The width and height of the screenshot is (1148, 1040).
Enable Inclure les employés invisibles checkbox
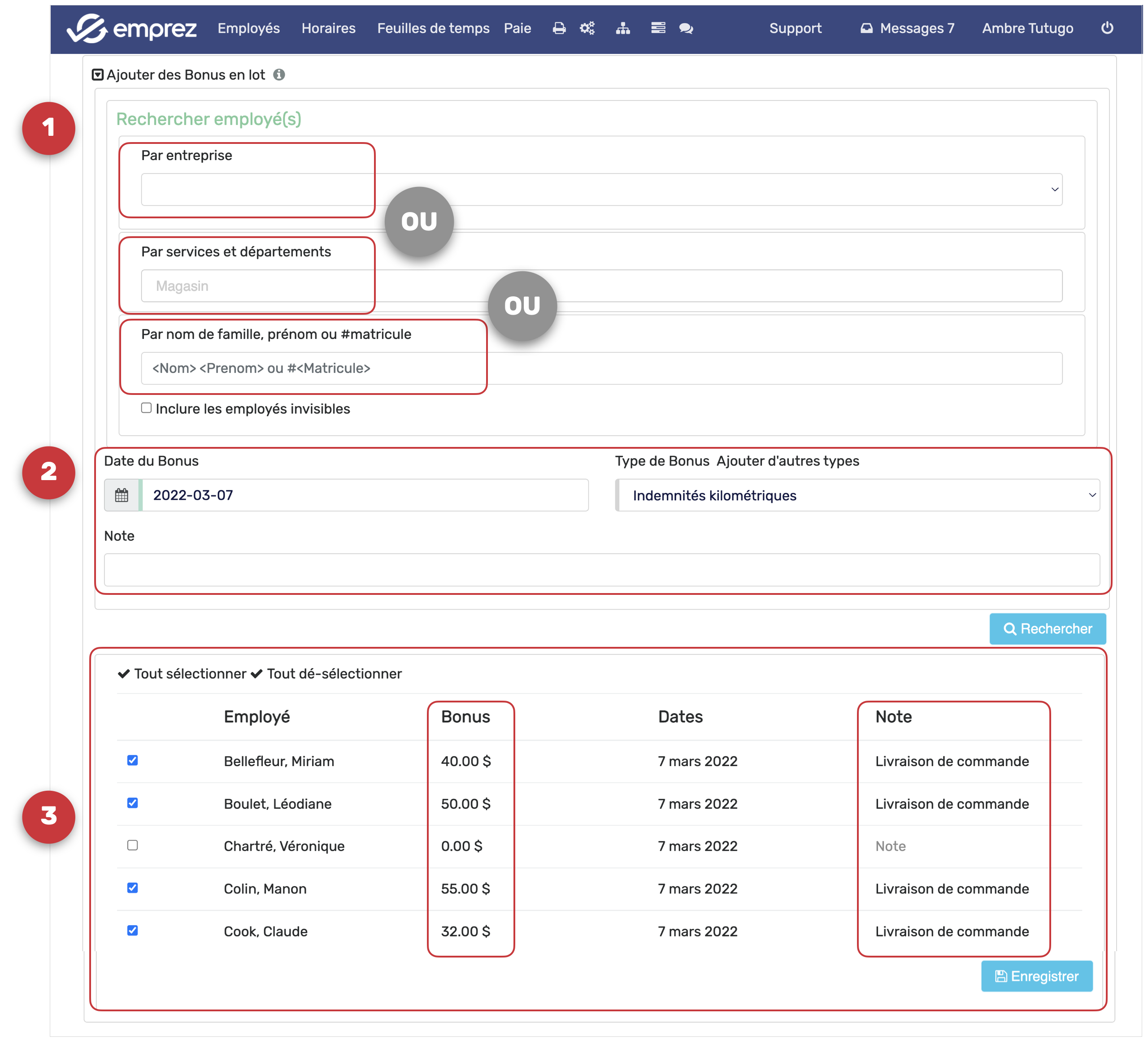coord(146,408)
